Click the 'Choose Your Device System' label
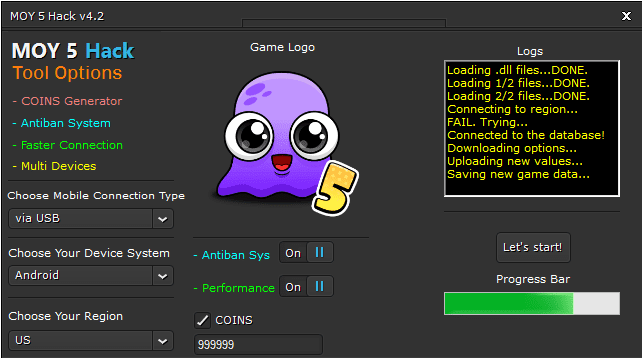Image resolution: width=644 pixels, height=360 pixels. [x=89, y=253]
